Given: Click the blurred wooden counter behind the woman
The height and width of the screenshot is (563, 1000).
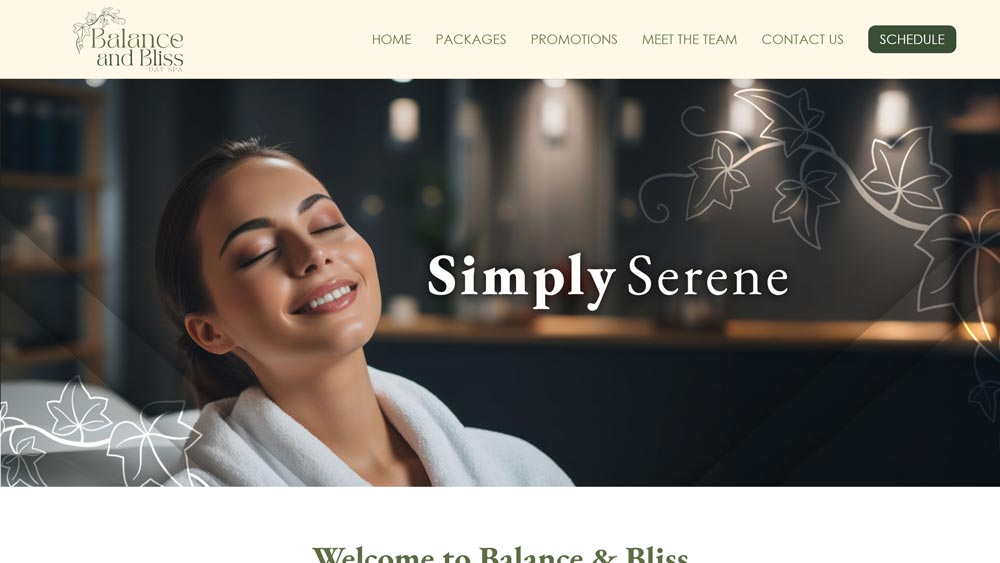Looking at the screenshot, I should coord(676,329).
